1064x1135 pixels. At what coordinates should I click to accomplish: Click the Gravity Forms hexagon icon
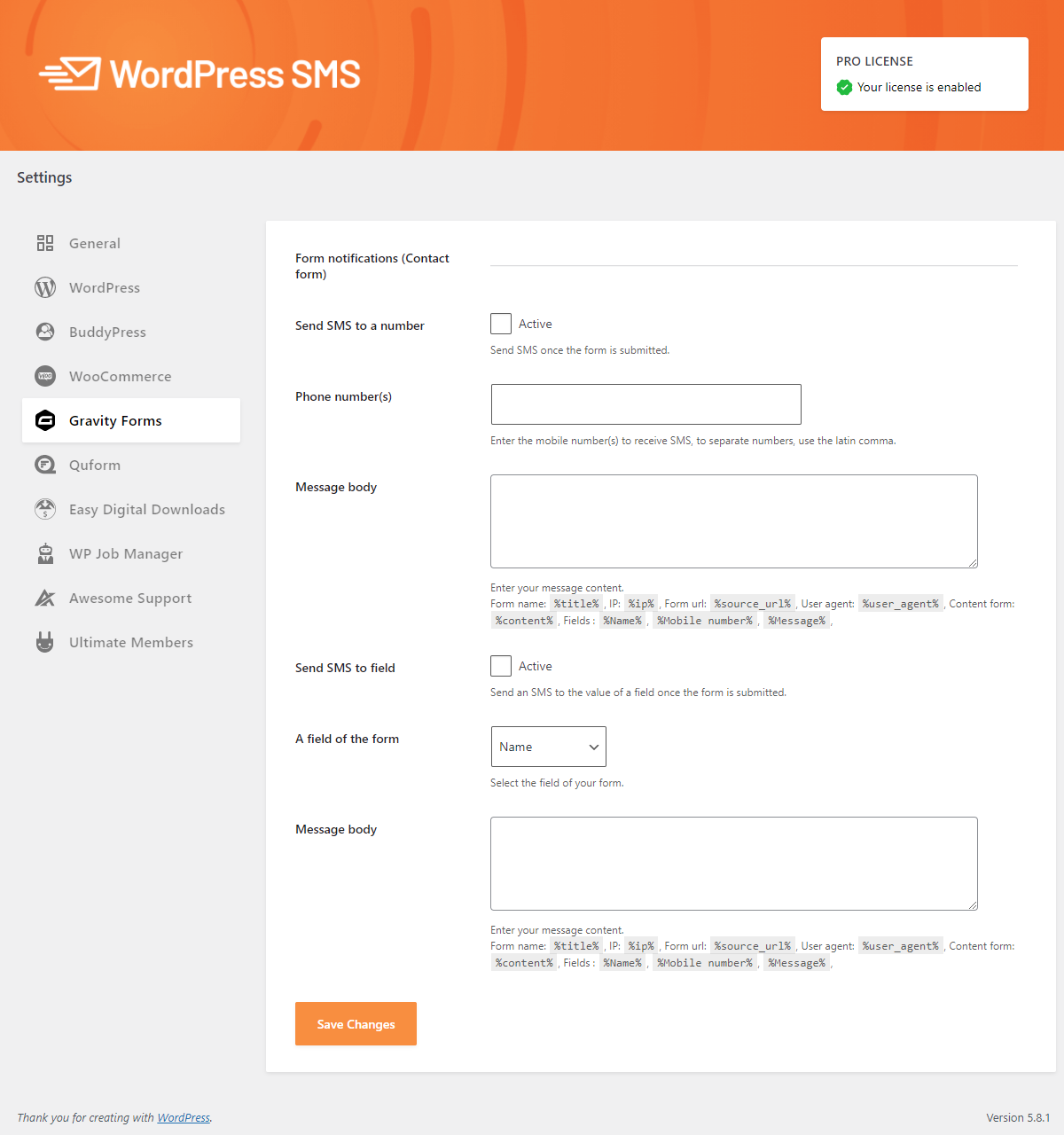click(x=45, y=420)
